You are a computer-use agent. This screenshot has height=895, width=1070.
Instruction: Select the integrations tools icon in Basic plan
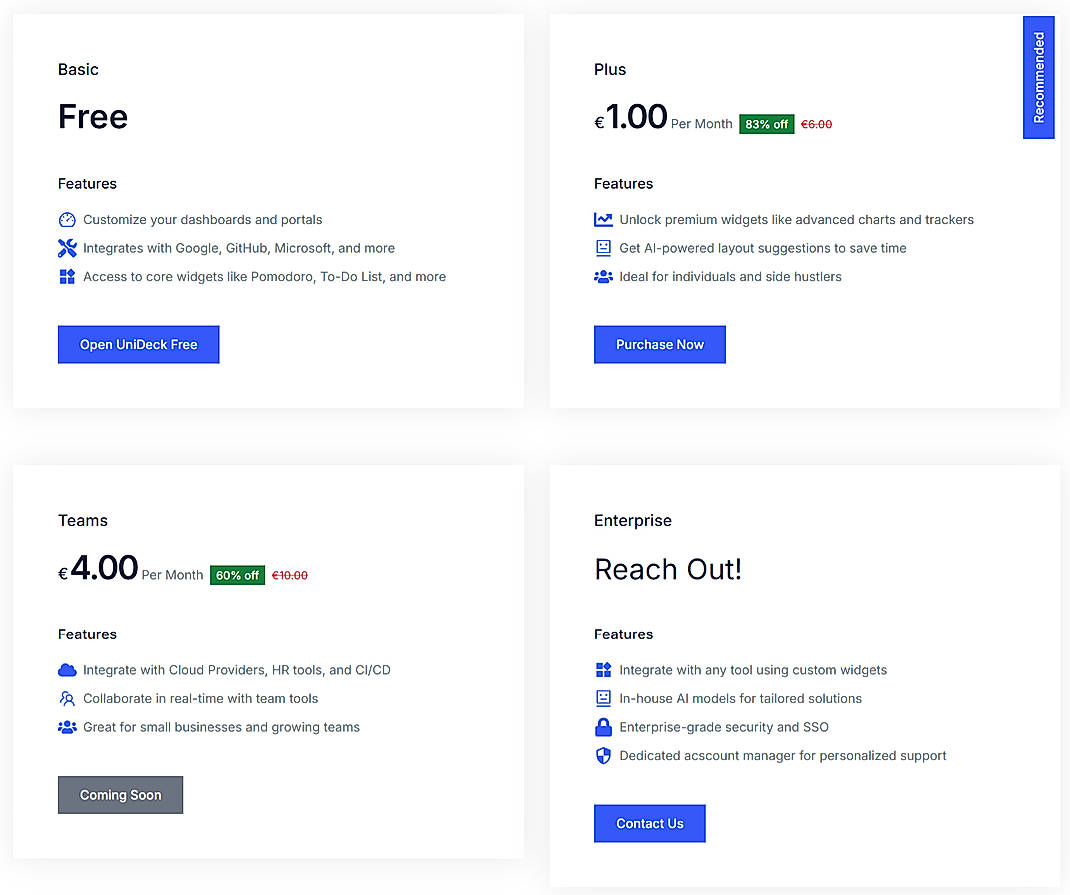67,248
